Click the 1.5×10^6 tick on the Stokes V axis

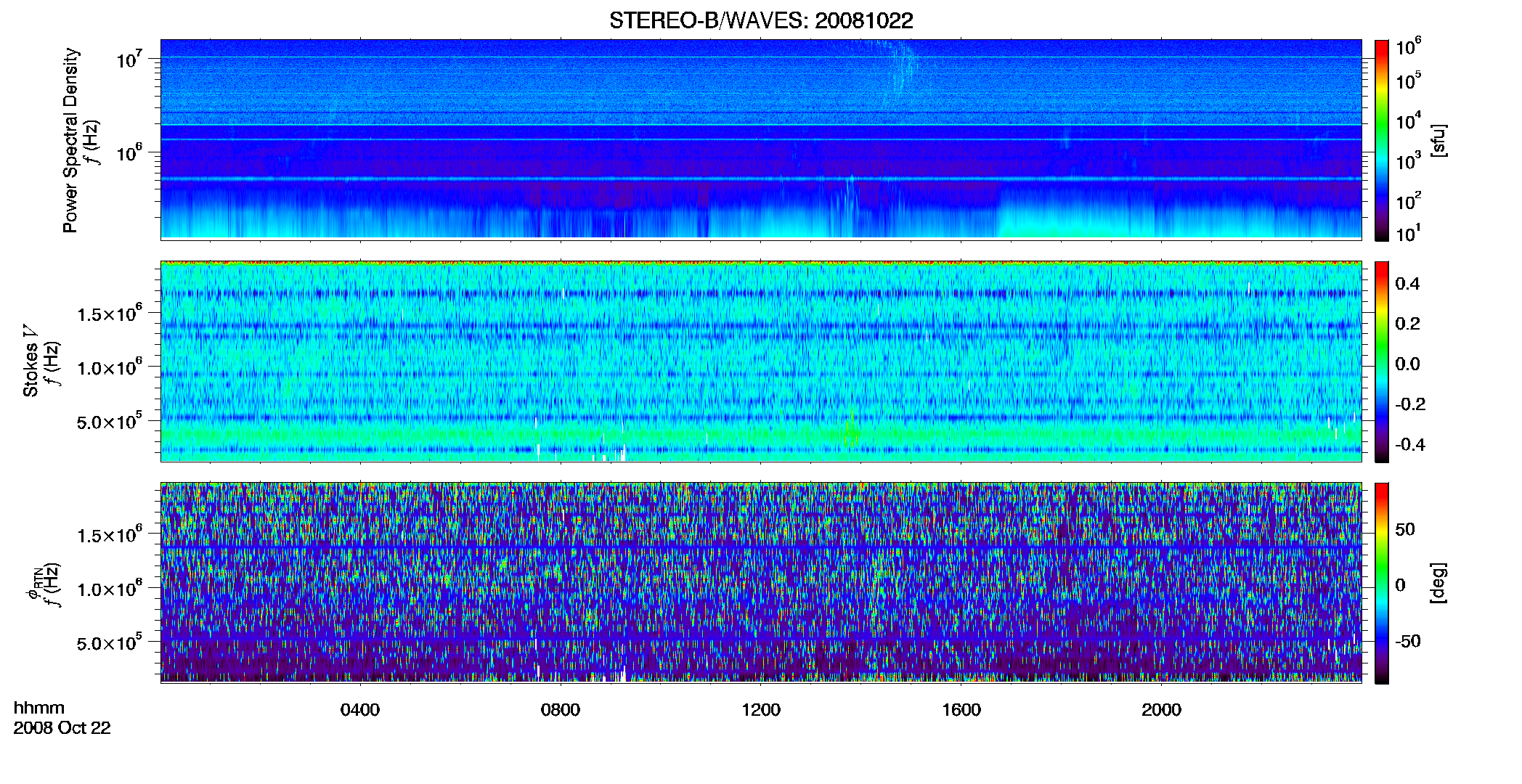tap(110, 314)
